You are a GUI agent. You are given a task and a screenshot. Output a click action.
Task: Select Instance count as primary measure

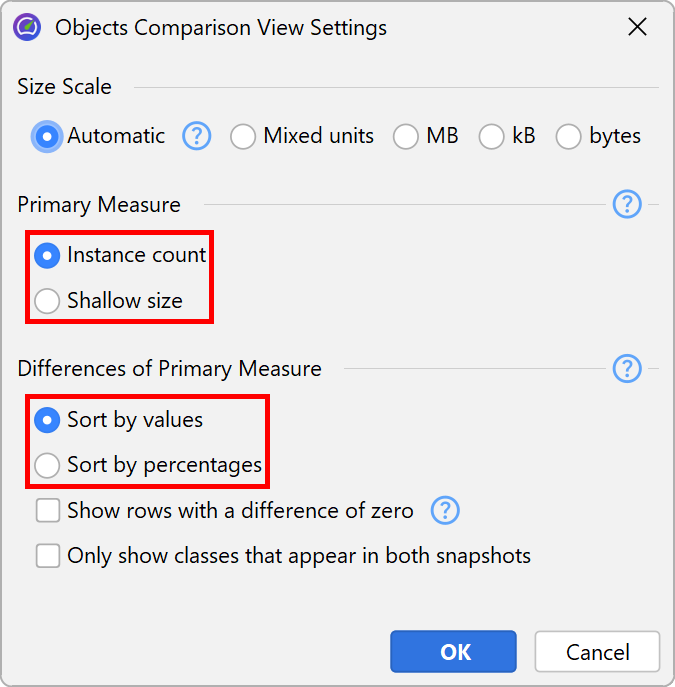point(47,255)
